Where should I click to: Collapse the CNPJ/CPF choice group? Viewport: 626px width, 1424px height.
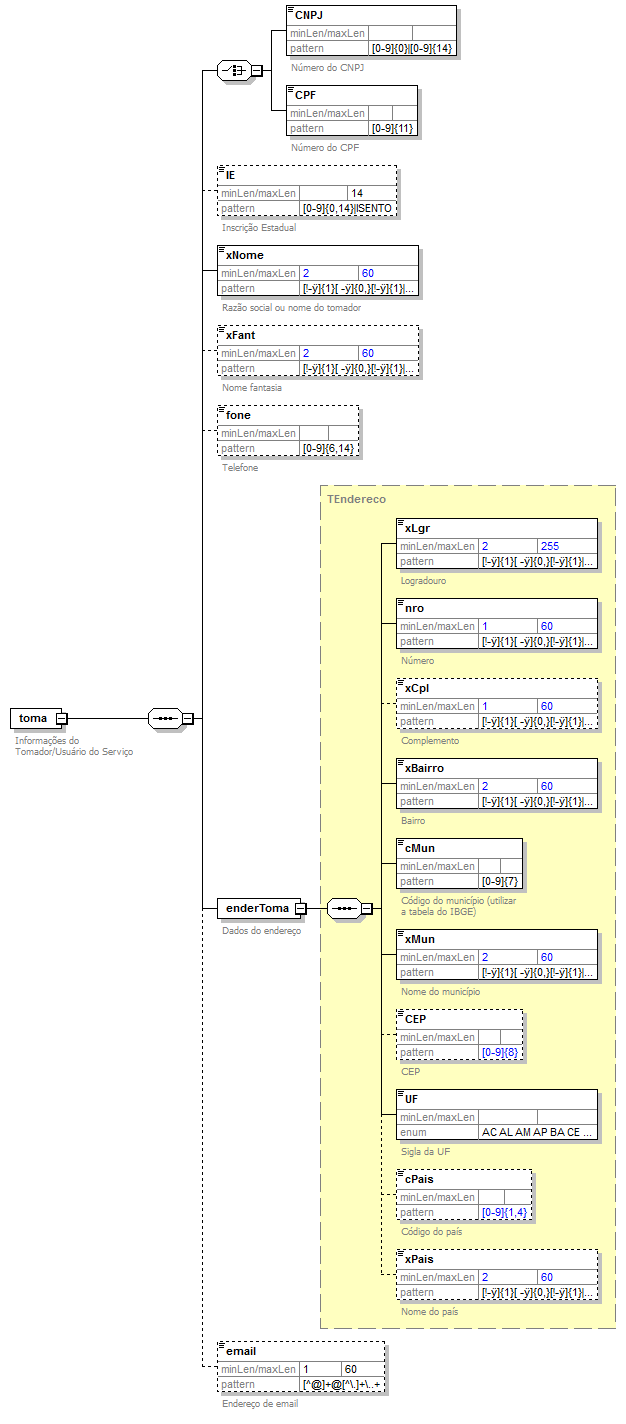pos(257,70)
